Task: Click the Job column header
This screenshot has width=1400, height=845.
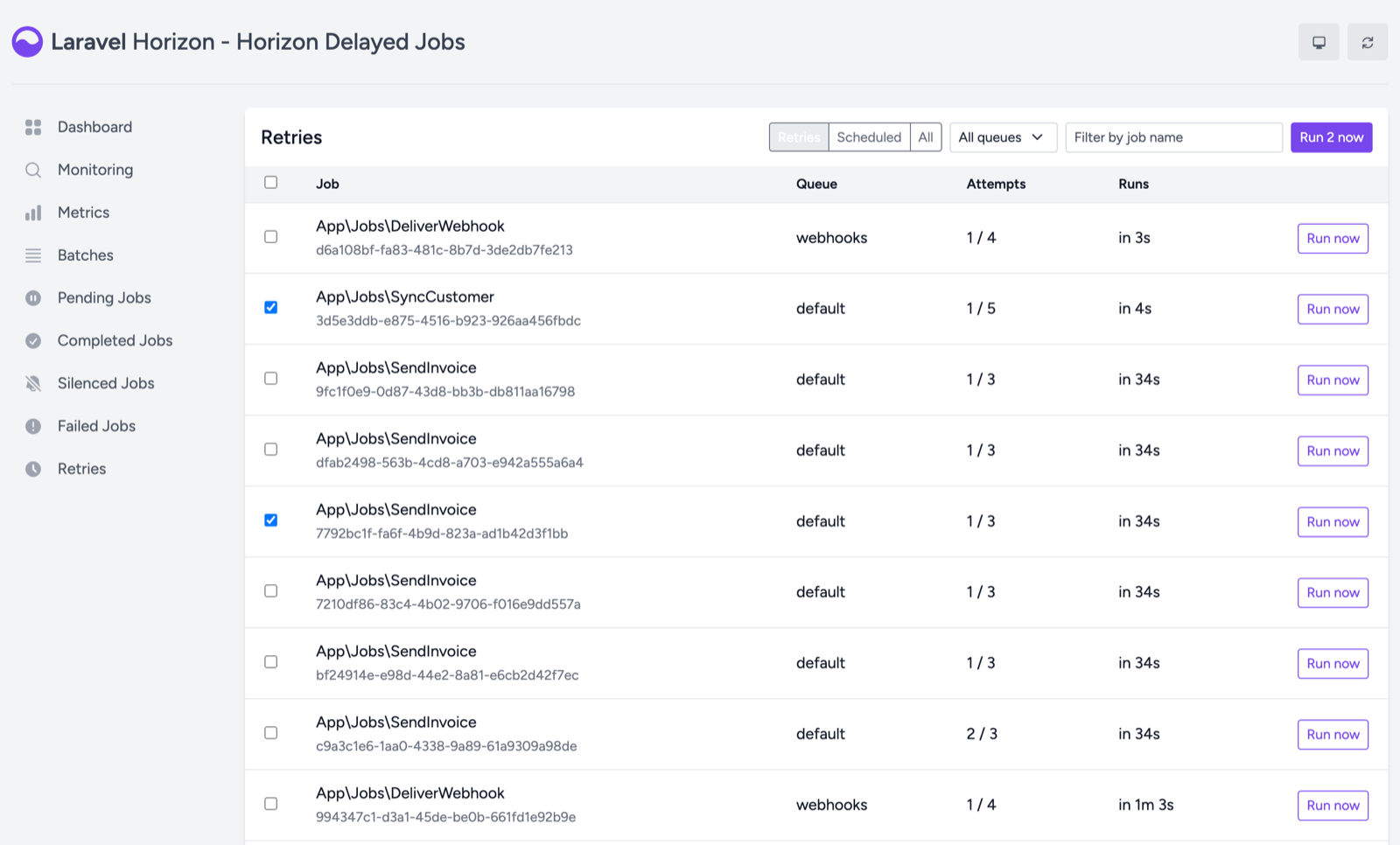Action: 327,184
